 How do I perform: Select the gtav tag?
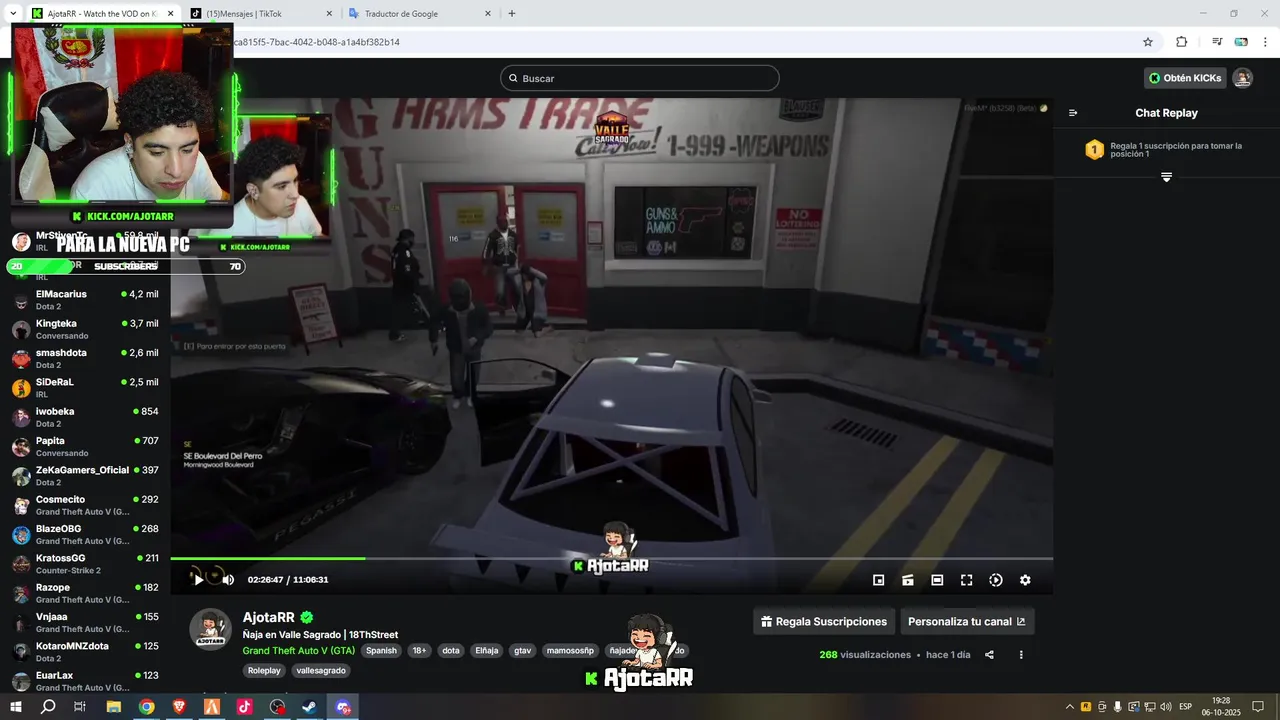[522, 650]
